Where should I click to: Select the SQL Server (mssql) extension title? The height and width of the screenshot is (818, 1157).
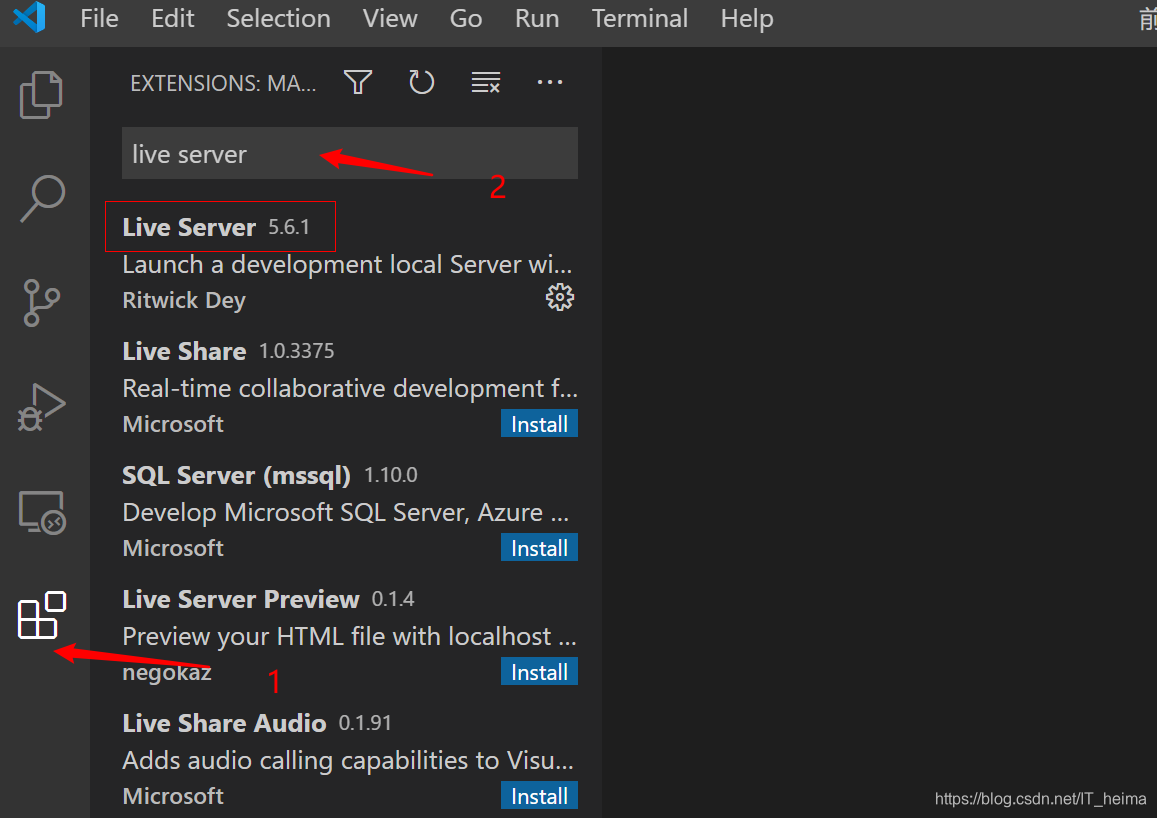(x=236, y=476)
